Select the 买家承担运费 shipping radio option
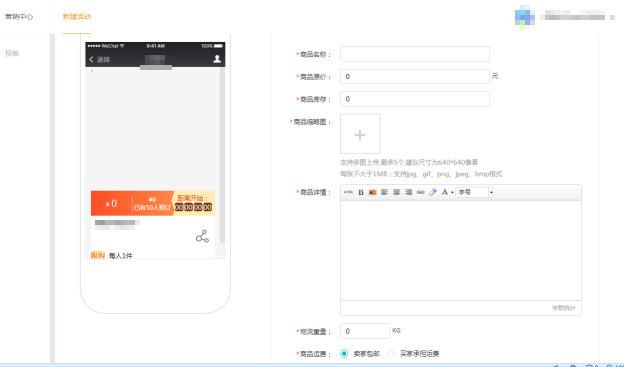Viewport: 624px width, 367px height. pos(391,353)
